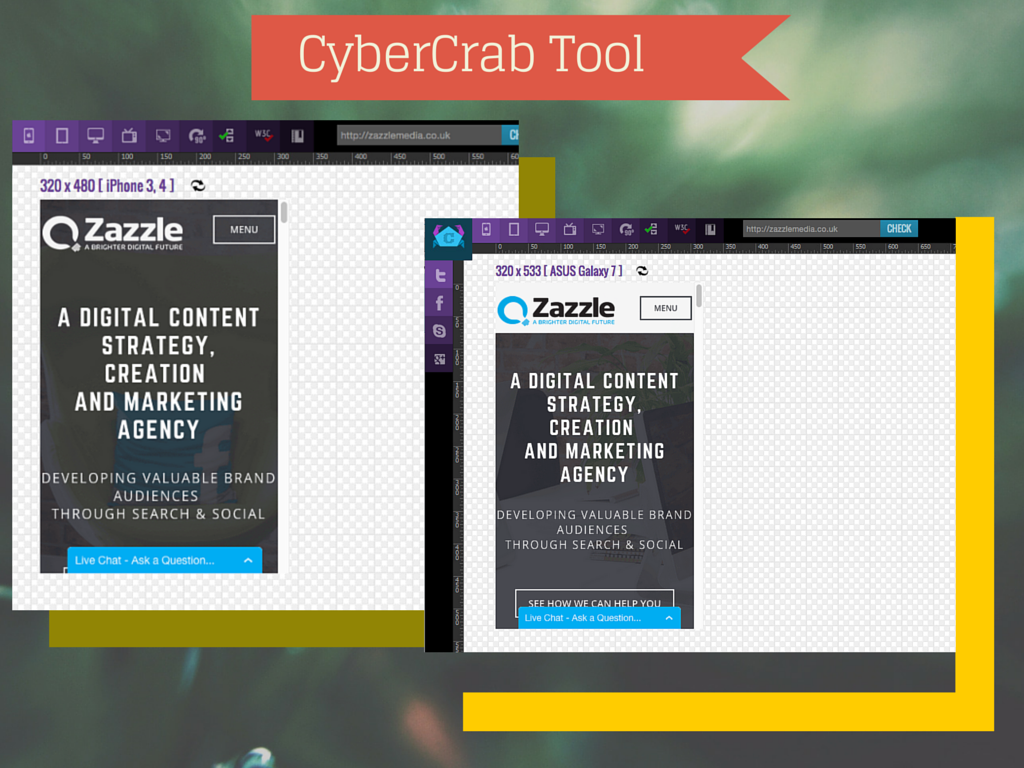Open the MENU button in the ASUS preview
The height and width of the screenshot is (768, 1024).
(665, 308)
